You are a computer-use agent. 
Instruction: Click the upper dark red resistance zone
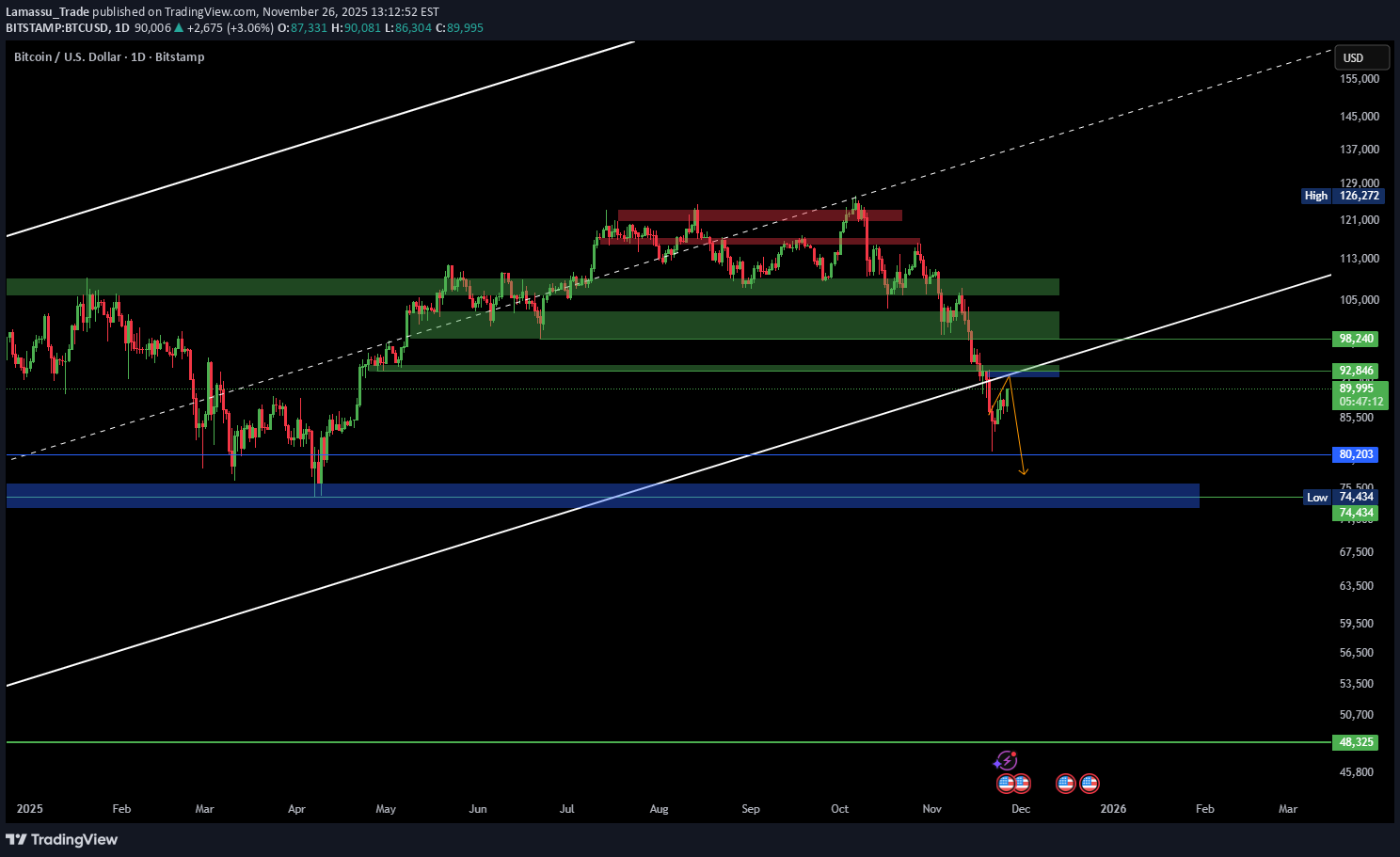[x=759, y=215]
